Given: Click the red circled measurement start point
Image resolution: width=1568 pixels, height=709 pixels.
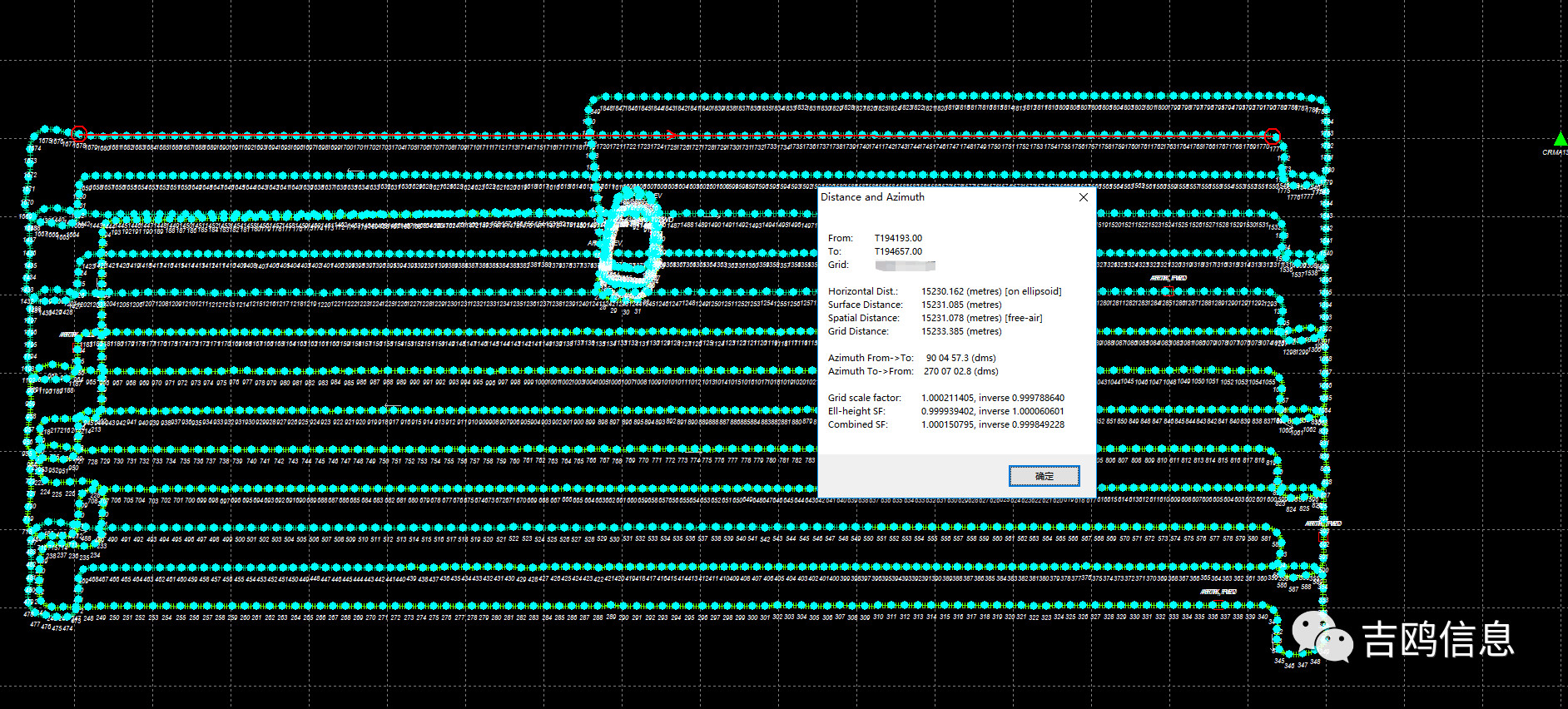Looking at the screenshot, I should [x=79, y=133].
